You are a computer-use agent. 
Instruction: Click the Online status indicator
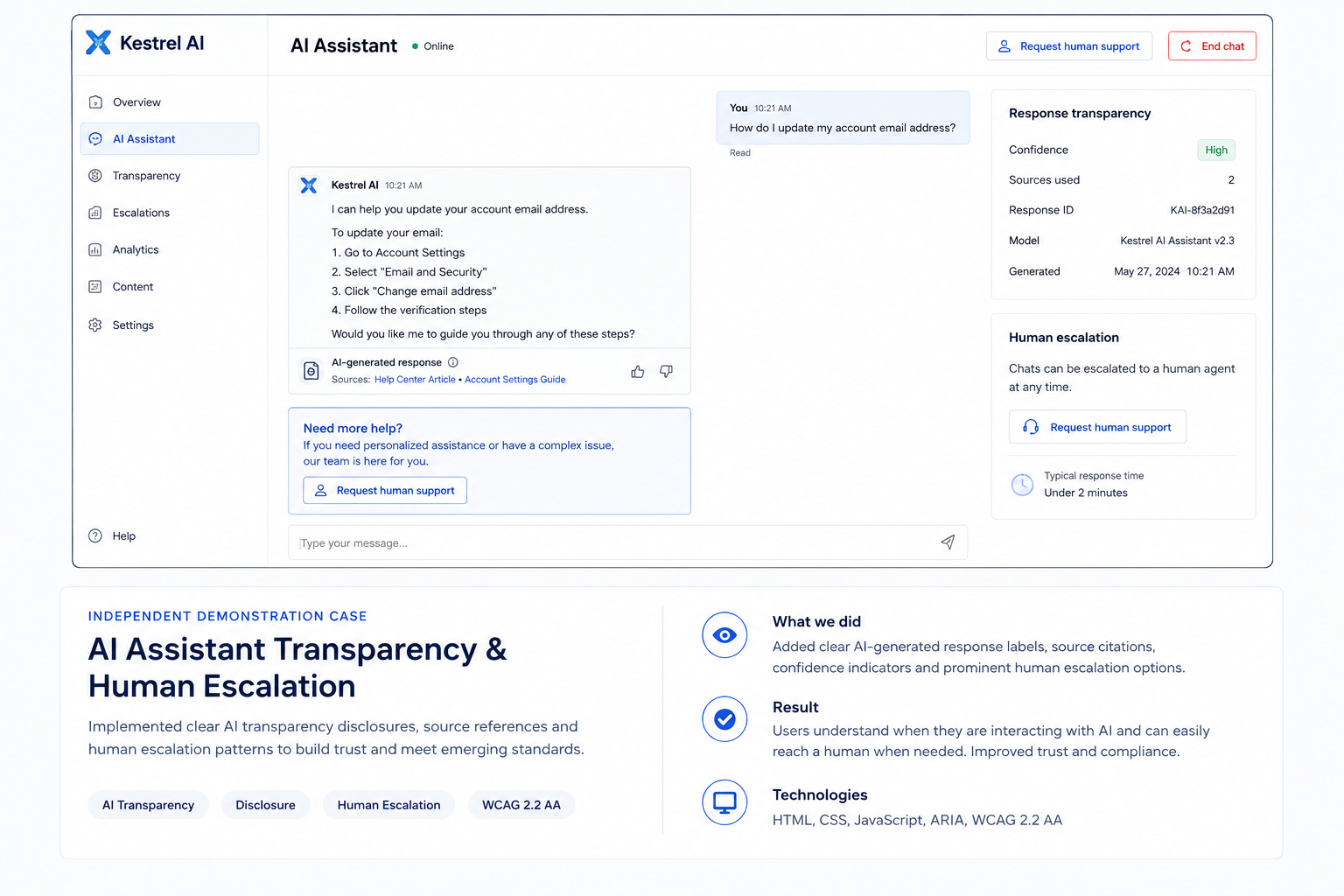click(x=433, y=46)
